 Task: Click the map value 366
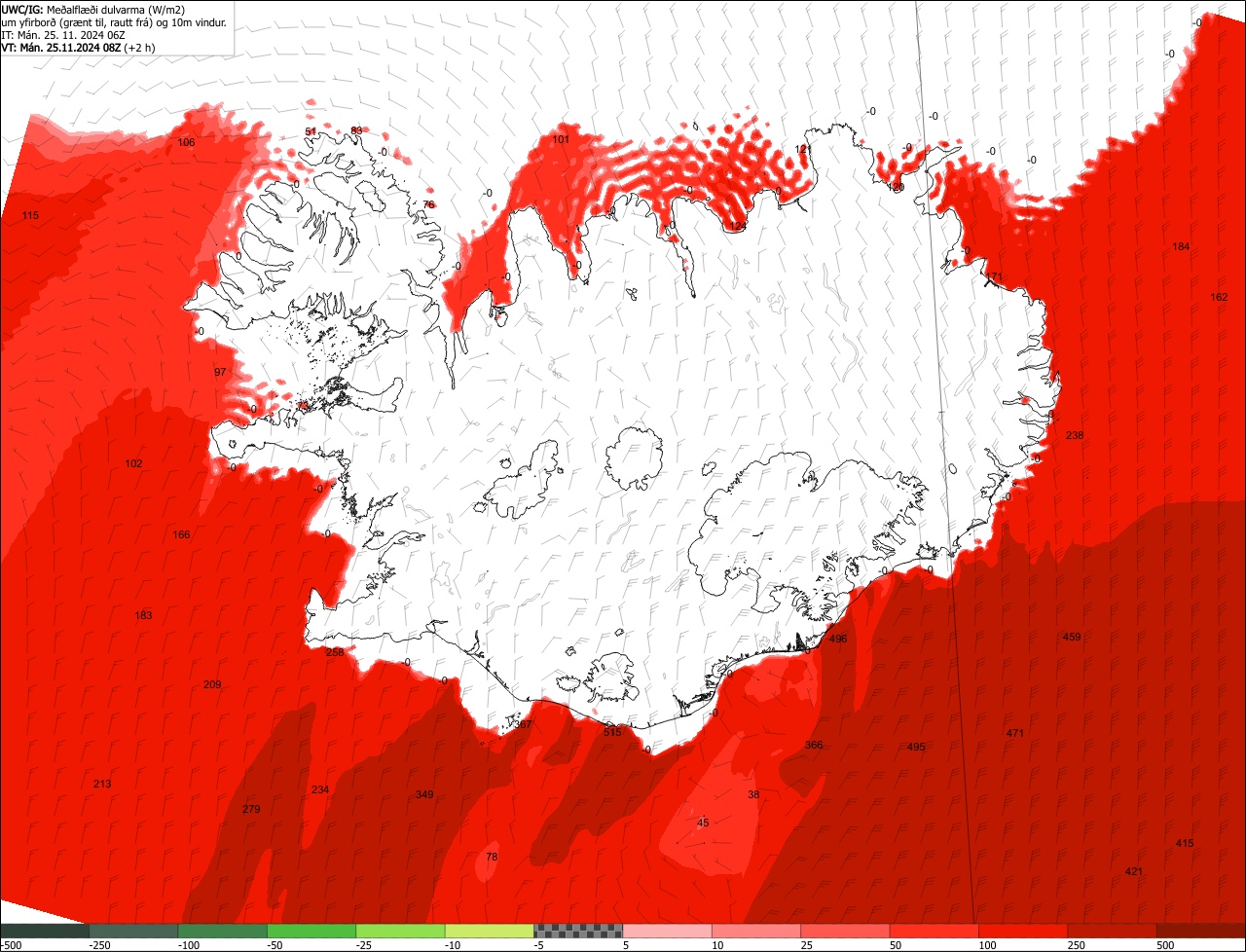tap(814, 745)
